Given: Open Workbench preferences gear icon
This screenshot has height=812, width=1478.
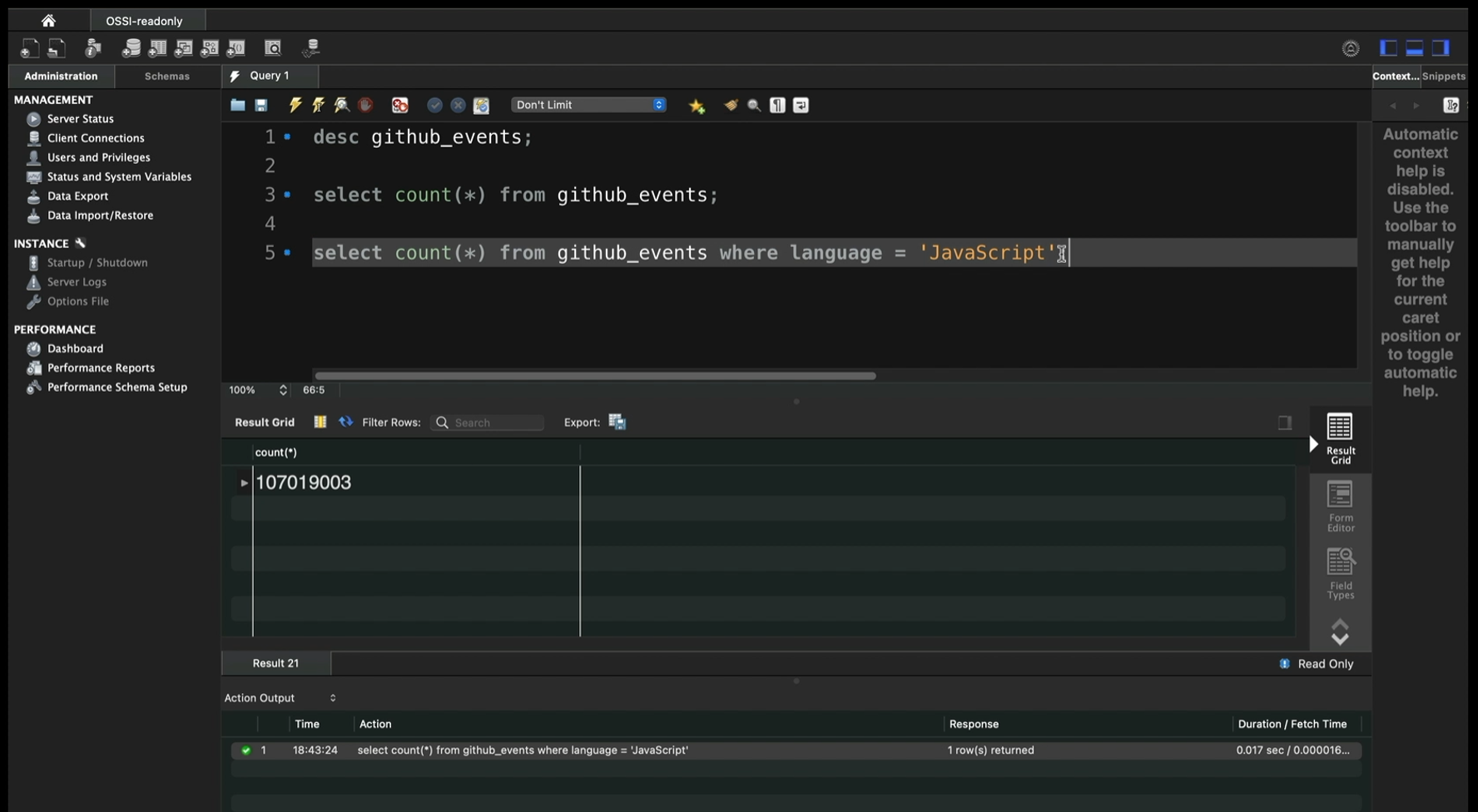Looking at the screenshot, I should click(x=1351, y=48).
